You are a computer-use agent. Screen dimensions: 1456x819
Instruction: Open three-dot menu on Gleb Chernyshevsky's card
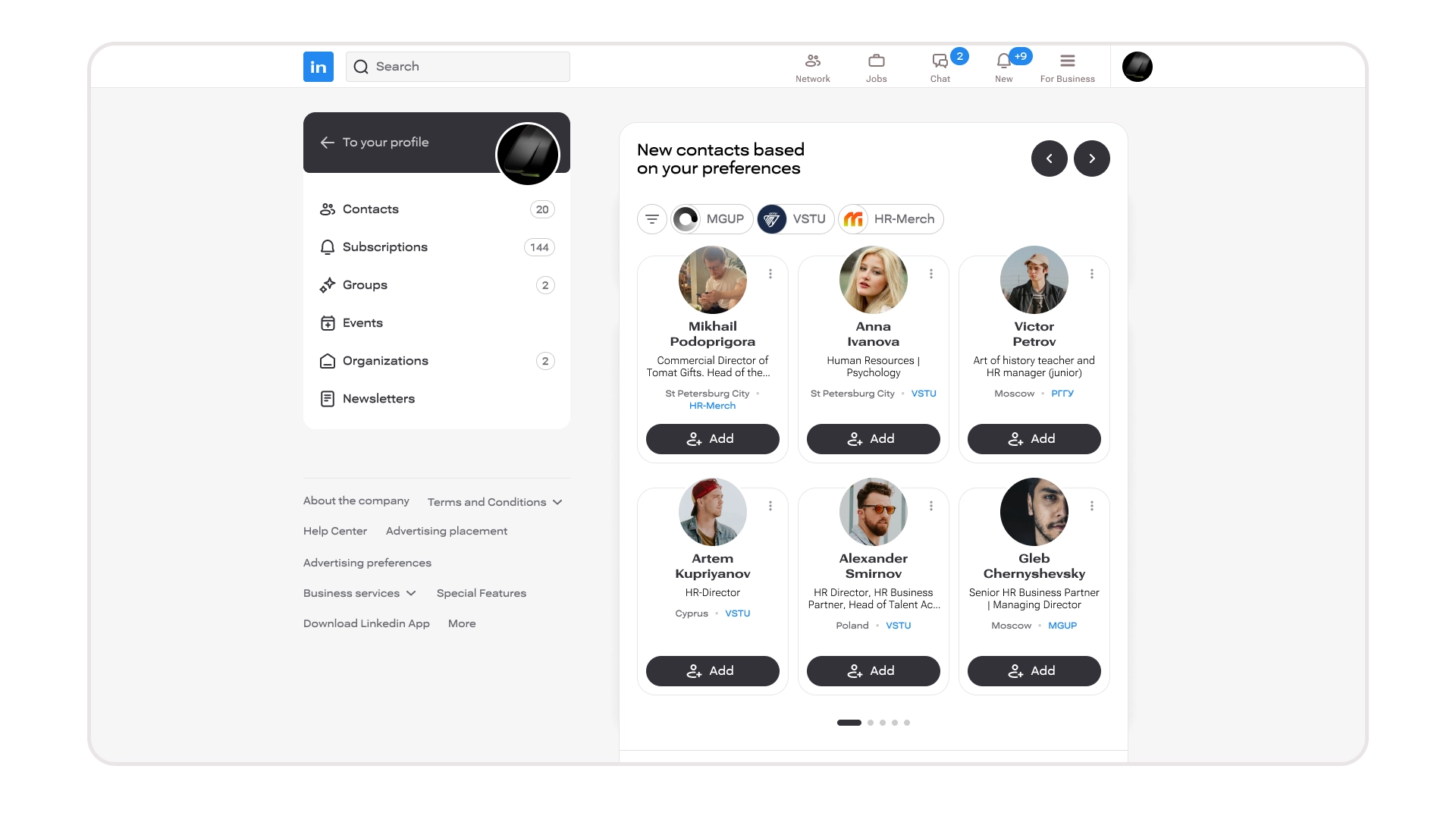pos(1092,506)
